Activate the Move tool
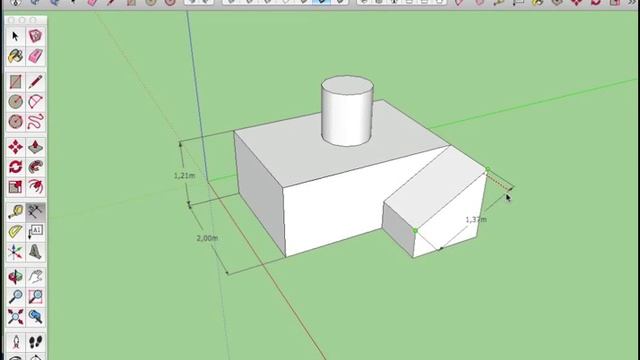This screenshot has height=360, width=640. (x=16, y=147)
